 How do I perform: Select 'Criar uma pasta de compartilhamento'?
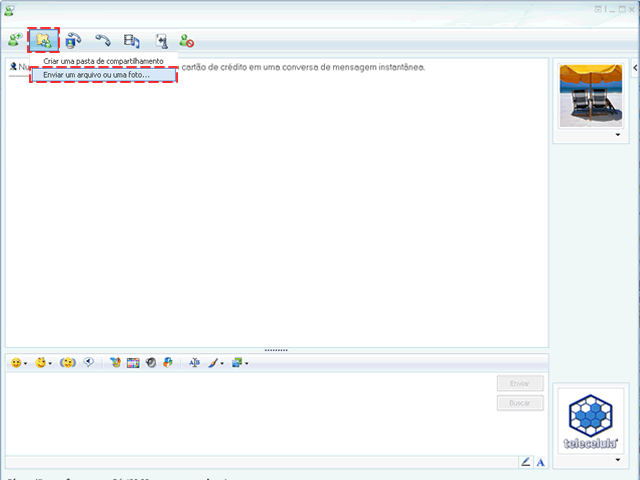coord(103,62)
